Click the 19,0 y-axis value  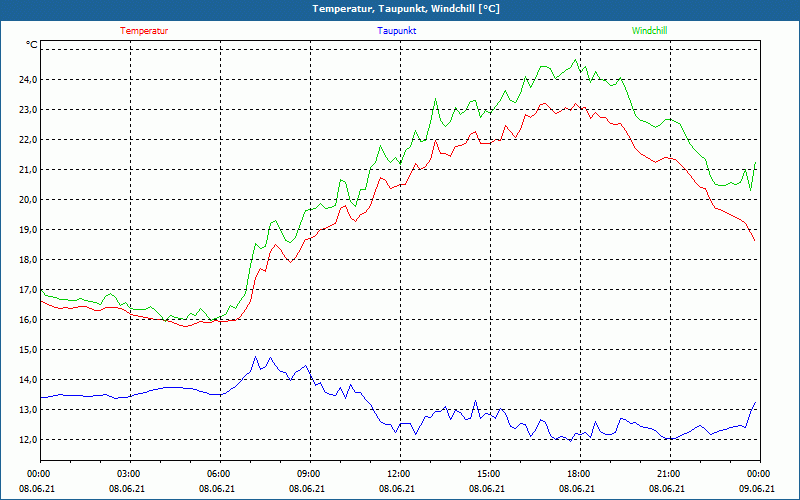(x=29, y=230)
